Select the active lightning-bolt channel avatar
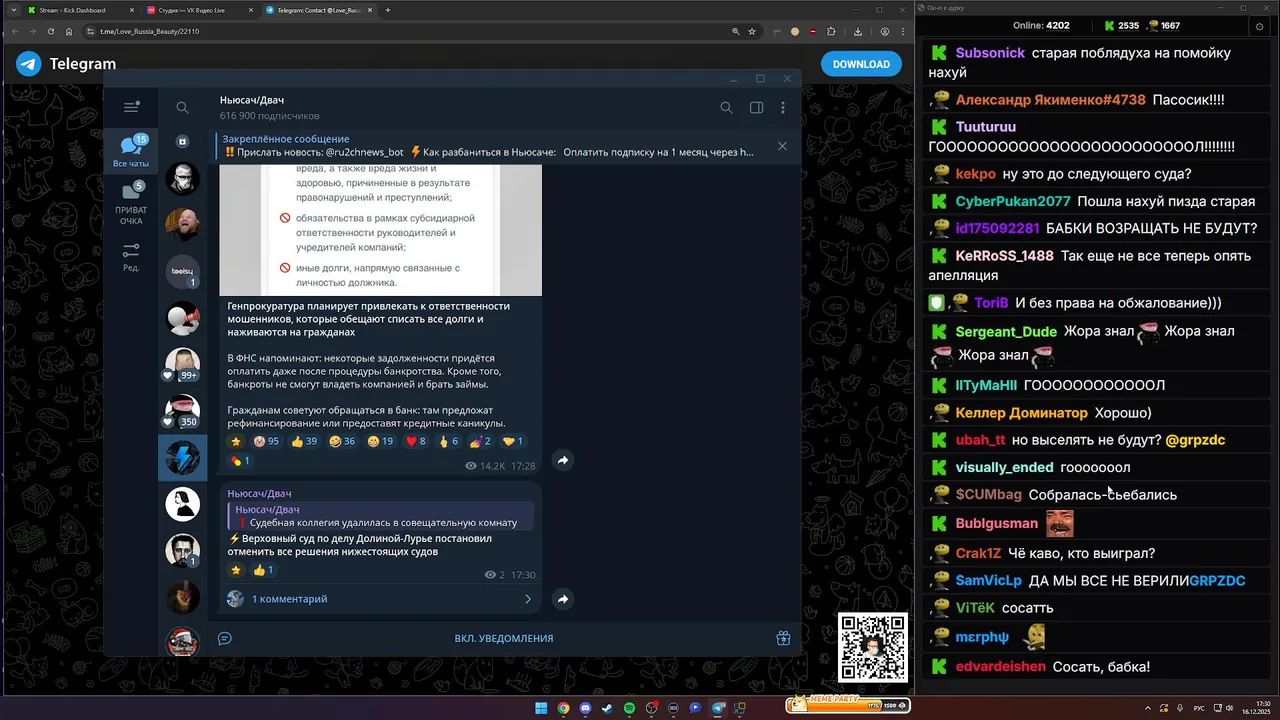The height and width of the screenshot is (720, 1280). click(x=182, y=457)
